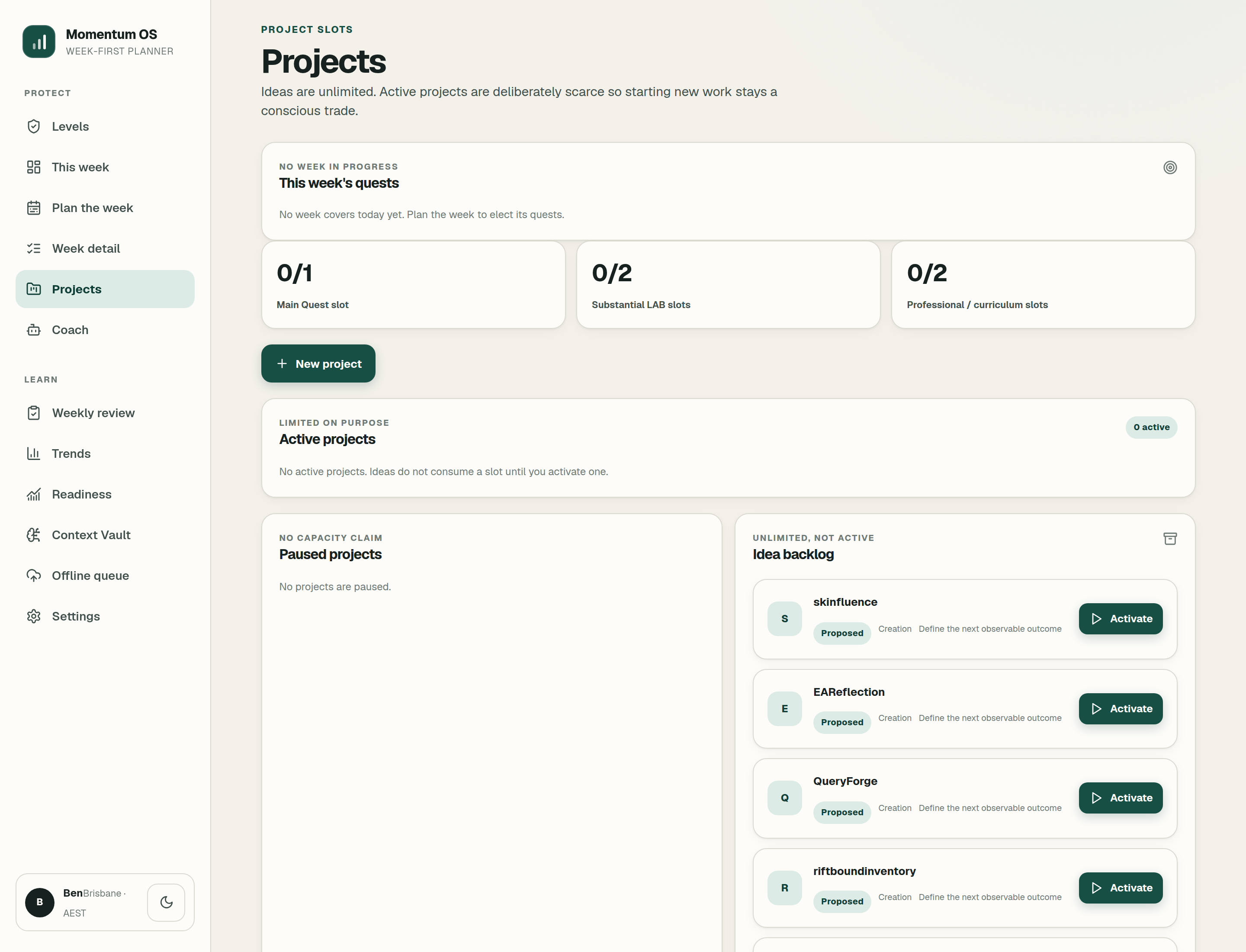Screen dimensions: 1246x952
Task: Activate the riftboundinventory project
Action: pyautogui.click(x=1121, y=888)
